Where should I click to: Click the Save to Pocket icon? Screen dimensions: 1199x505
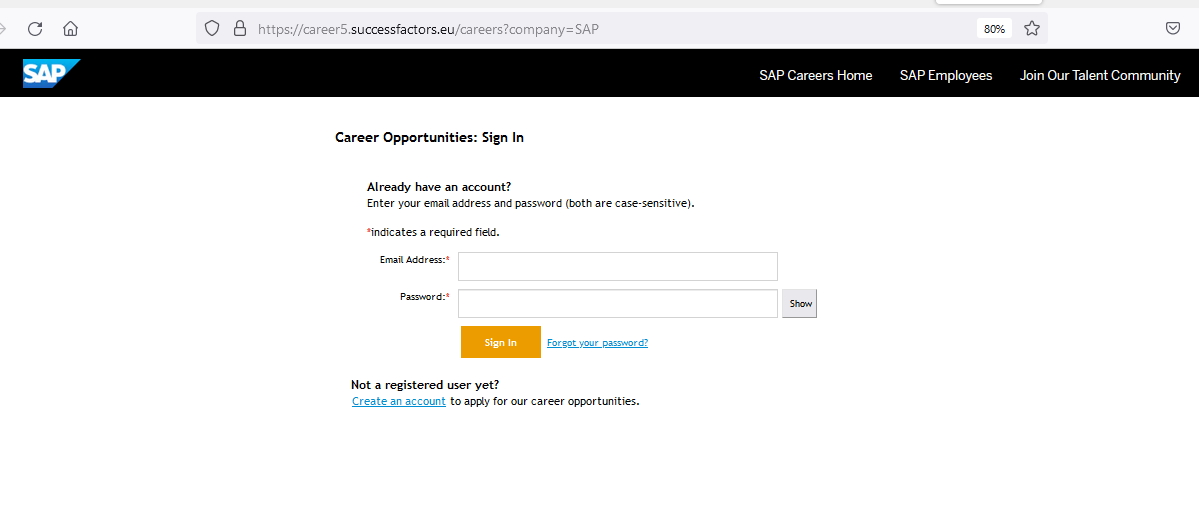pyautogui.click(x=1173, y=29)
